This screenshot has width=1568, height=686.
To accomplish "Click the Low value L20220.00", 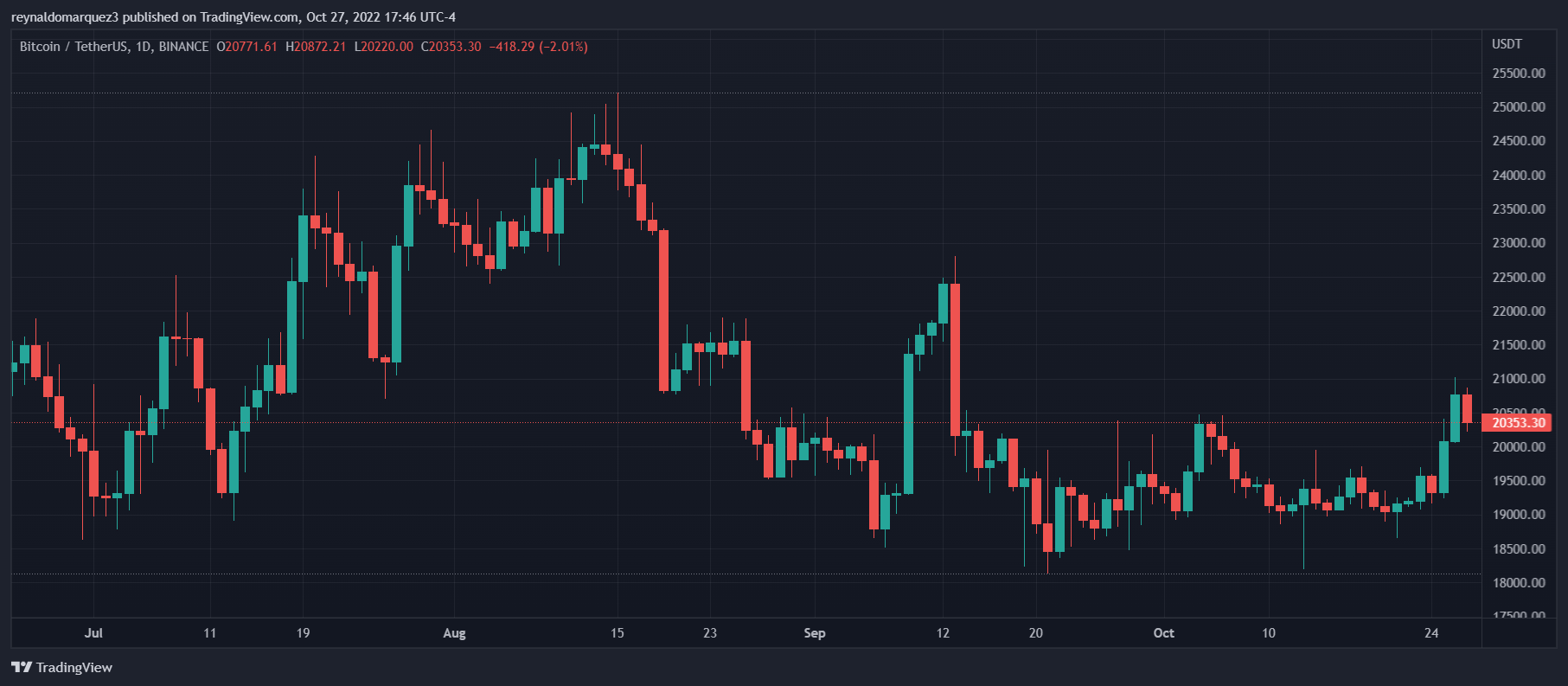I will tap(383, 47).
